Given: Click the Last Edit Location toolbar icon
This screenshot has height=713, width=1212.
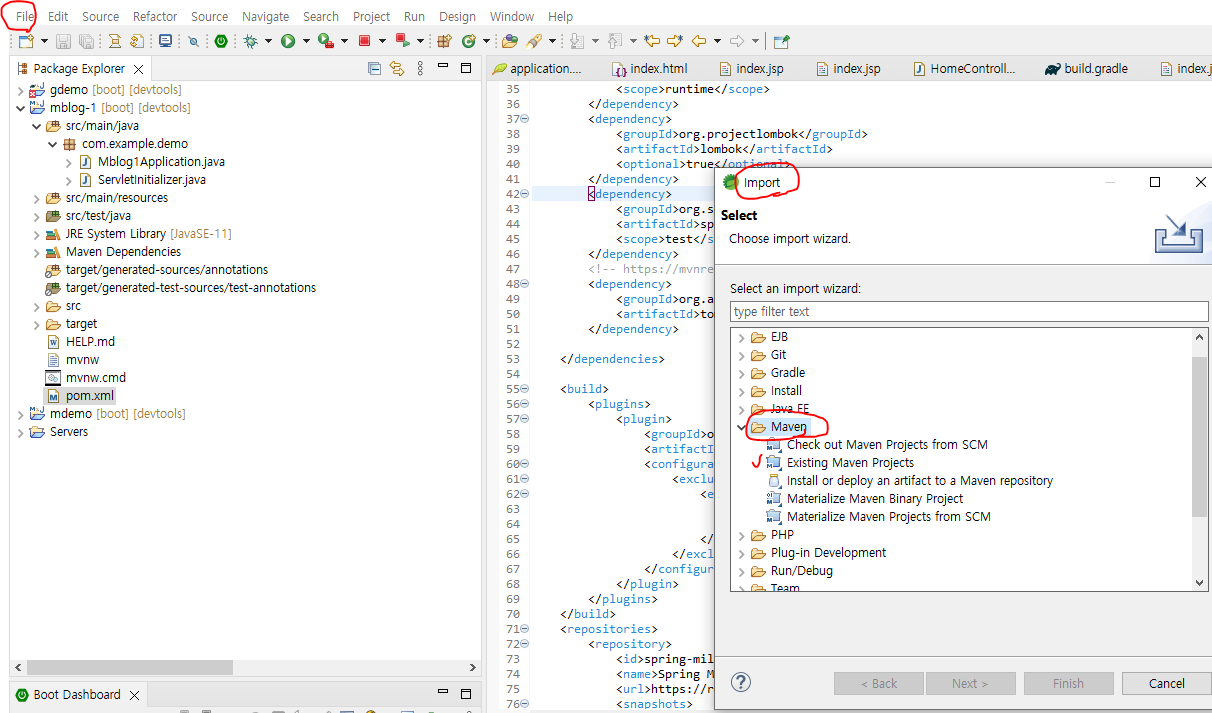Looking at the screenshot, I should point(652,41).
